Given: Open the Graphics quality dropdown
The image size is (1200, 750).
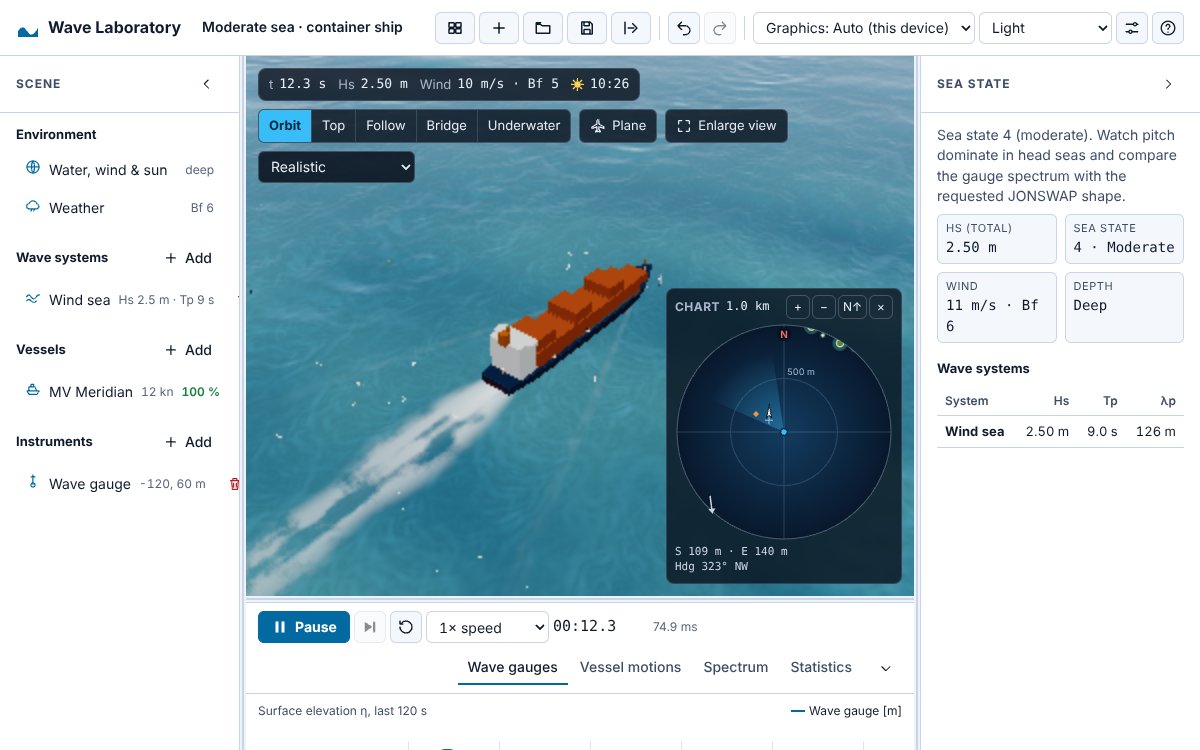Looking at the screenshot, I should pyautogui.click(x=864, y=28).
